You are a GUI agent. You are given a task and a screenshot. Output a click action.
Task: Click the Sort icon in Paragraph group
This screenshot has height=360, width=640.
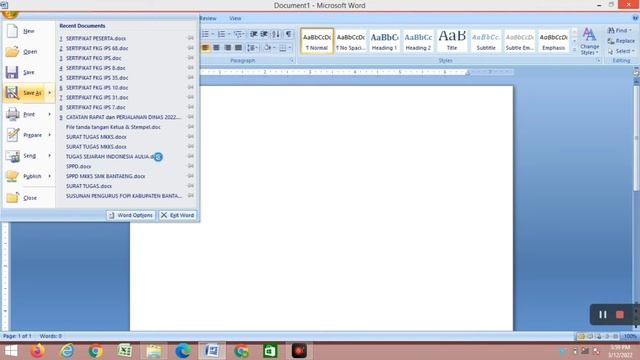[276, 34]
